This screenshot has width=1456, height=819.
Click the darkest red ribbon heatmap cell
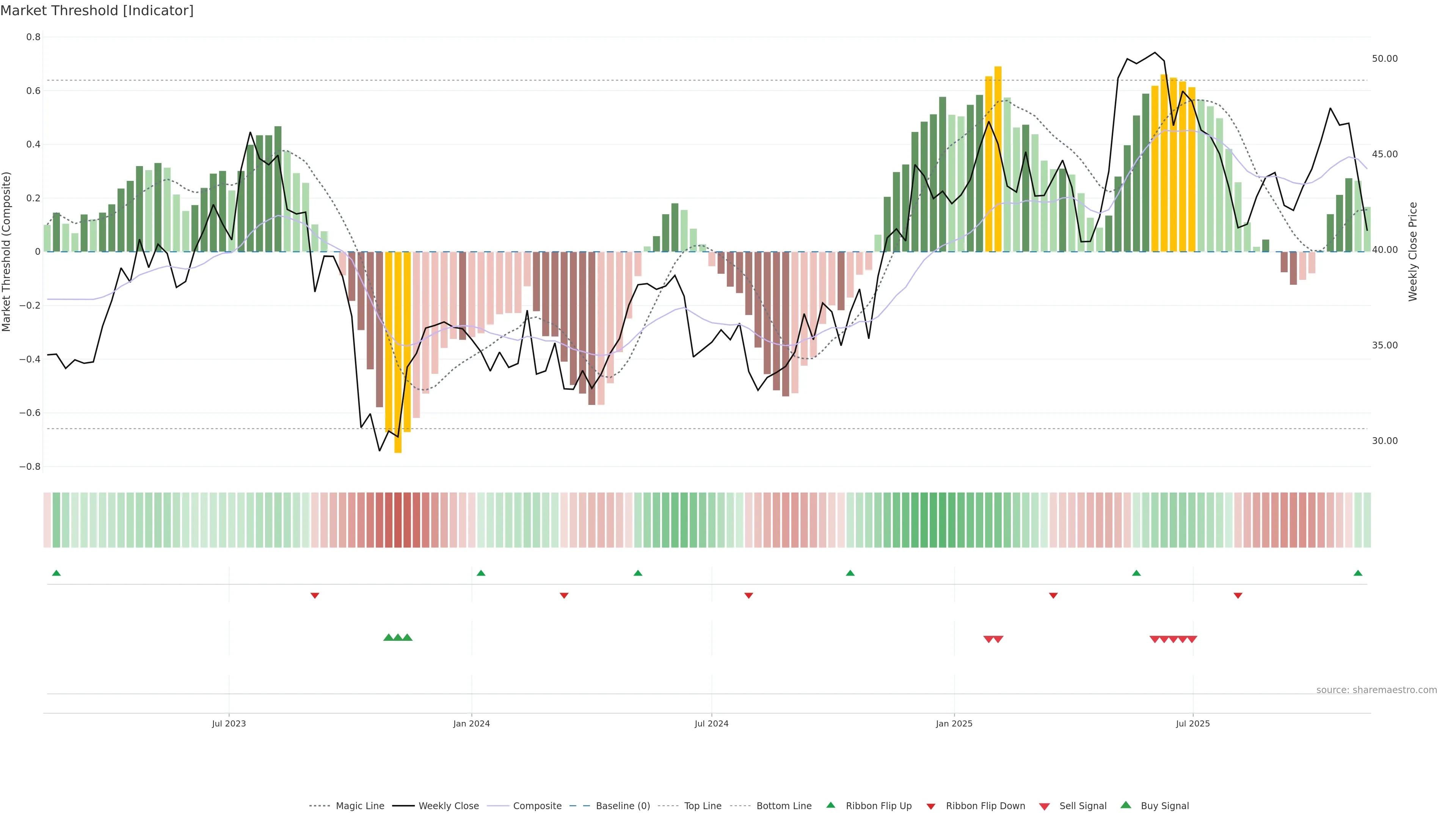[398, 520]
